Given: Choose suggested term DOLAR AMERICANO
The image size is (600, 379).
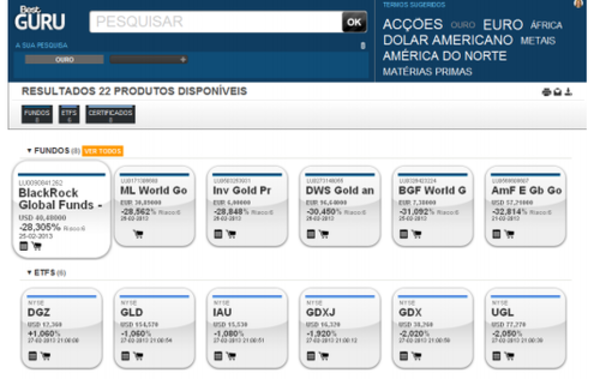Looking at the screenshot, I should click(448, 40).
